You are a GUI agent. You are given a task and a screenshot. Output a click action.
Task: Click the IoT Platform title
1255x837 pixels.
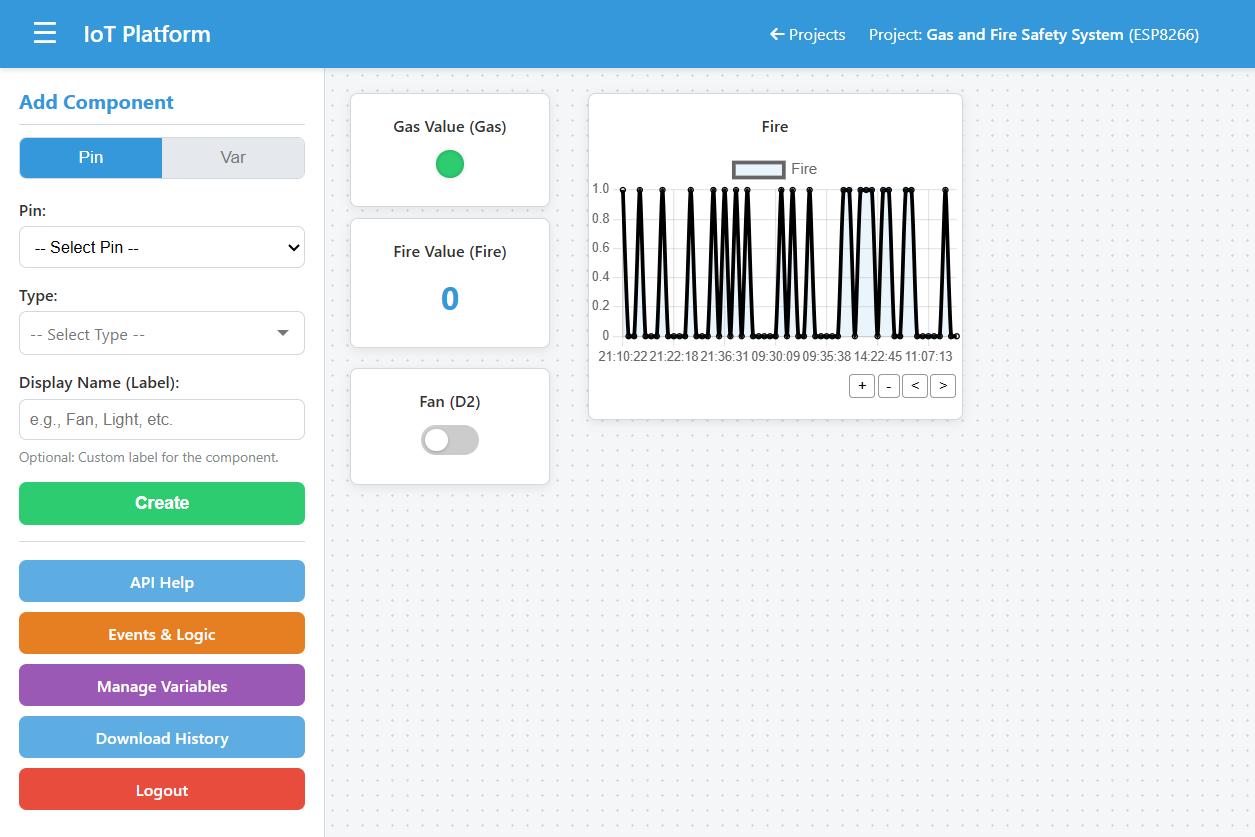(147, 34)
